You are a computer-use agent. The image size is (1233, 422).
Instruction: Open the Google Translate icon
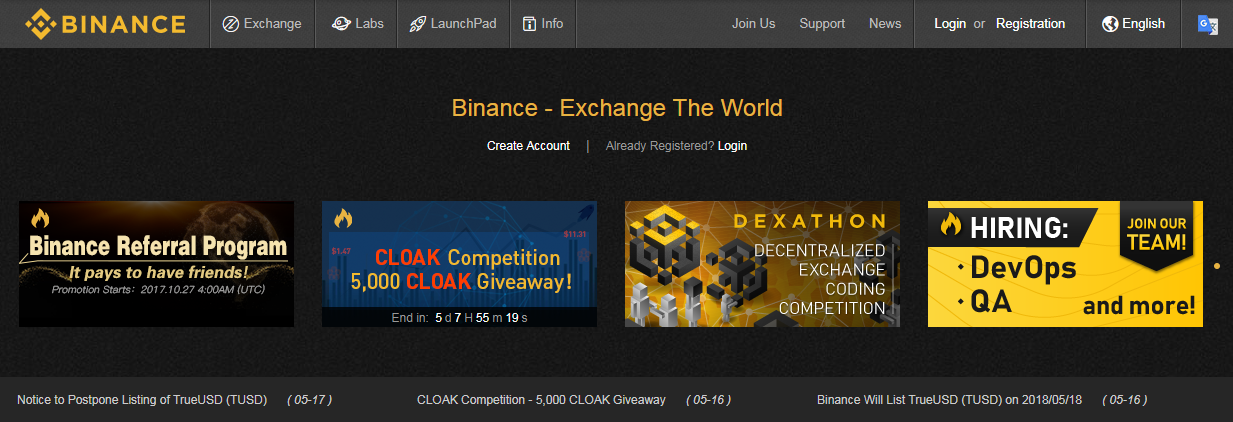[1208, 24]
